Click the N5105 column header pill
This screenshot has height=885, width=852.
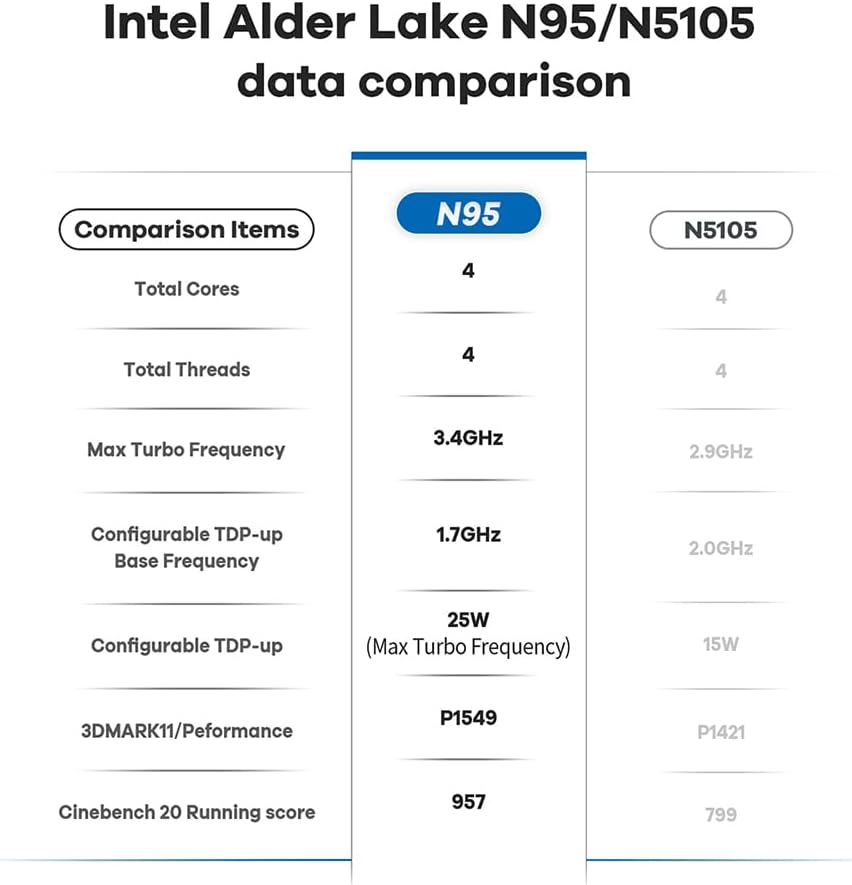click(x=720, y=230)
